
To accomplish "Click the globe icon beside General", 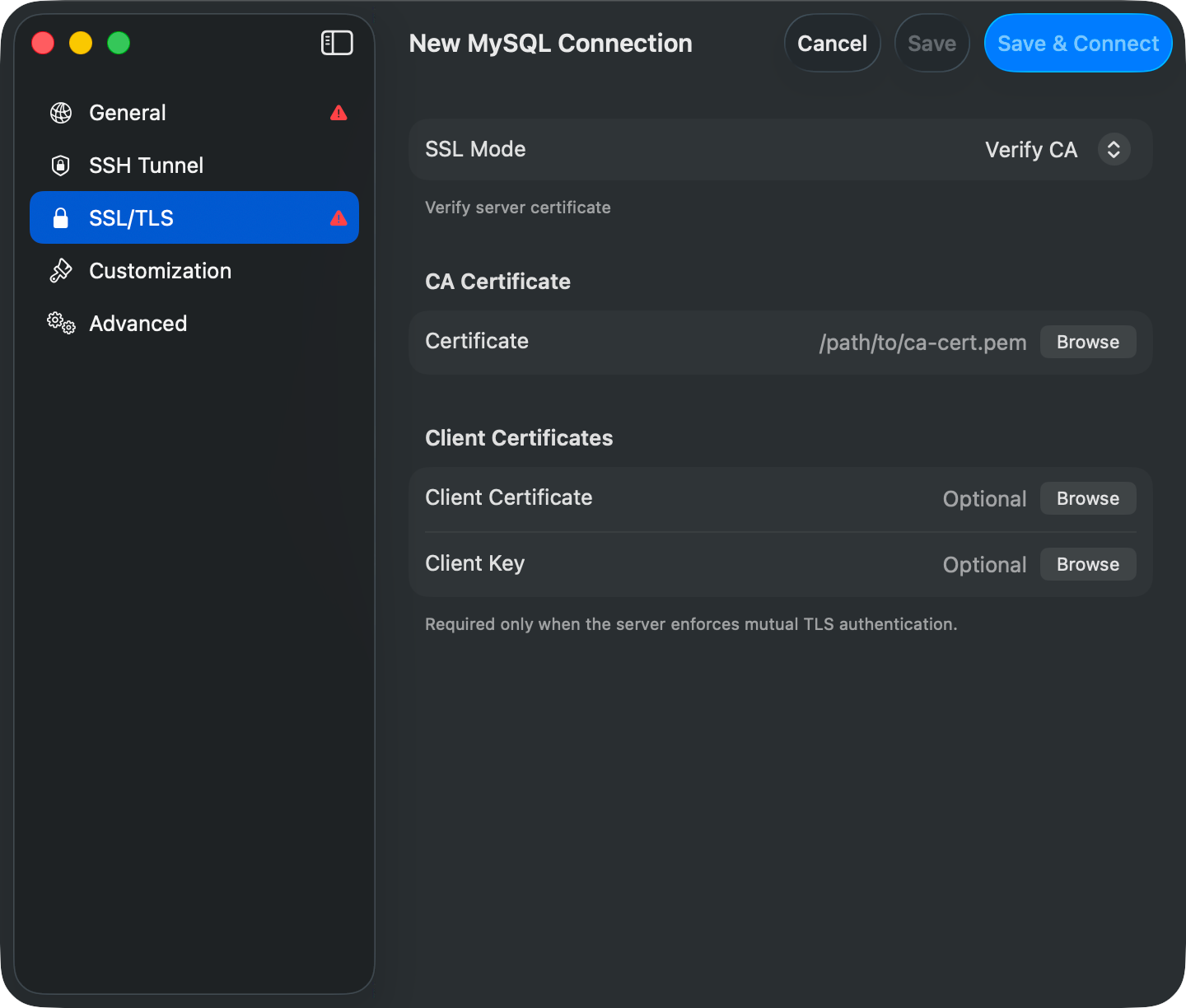I will point(61,113).
